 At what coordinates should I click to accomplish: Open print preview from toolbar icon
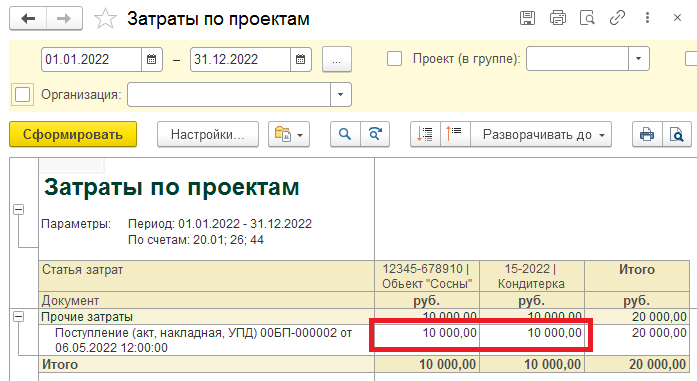(677, 134)
